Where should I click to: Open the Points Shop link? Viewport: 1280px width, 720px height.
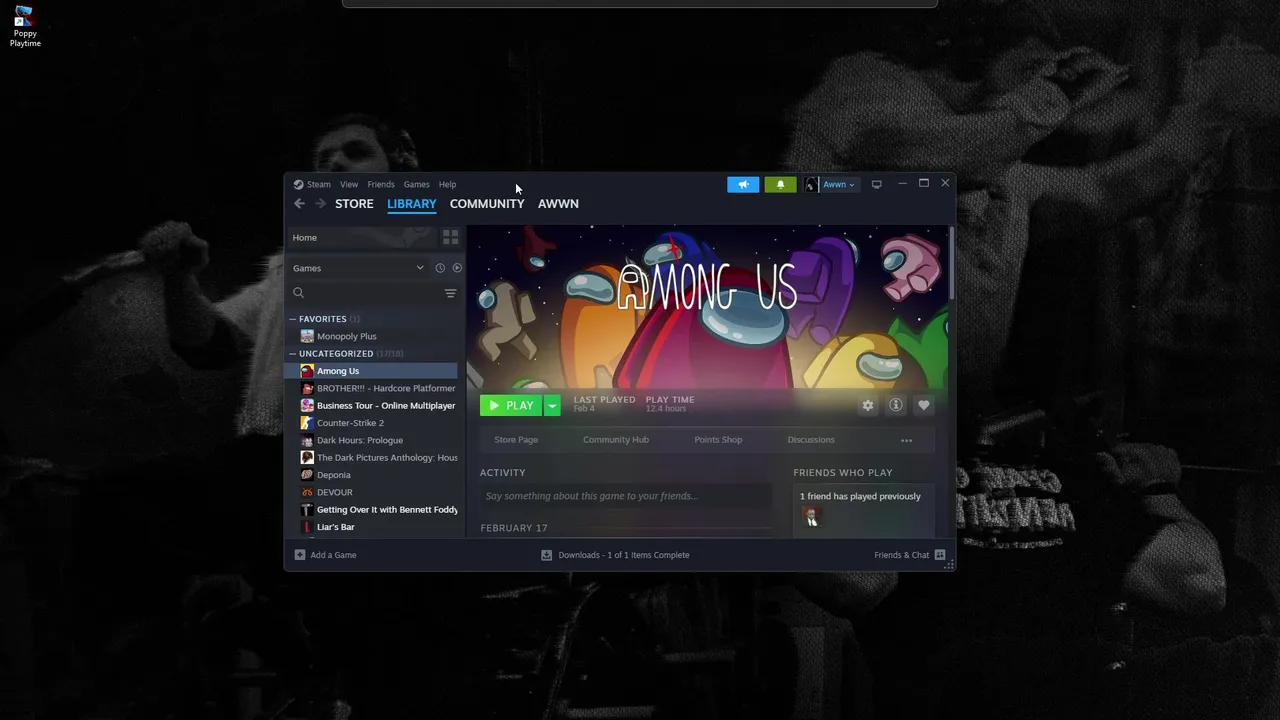[x=718, y=440]
